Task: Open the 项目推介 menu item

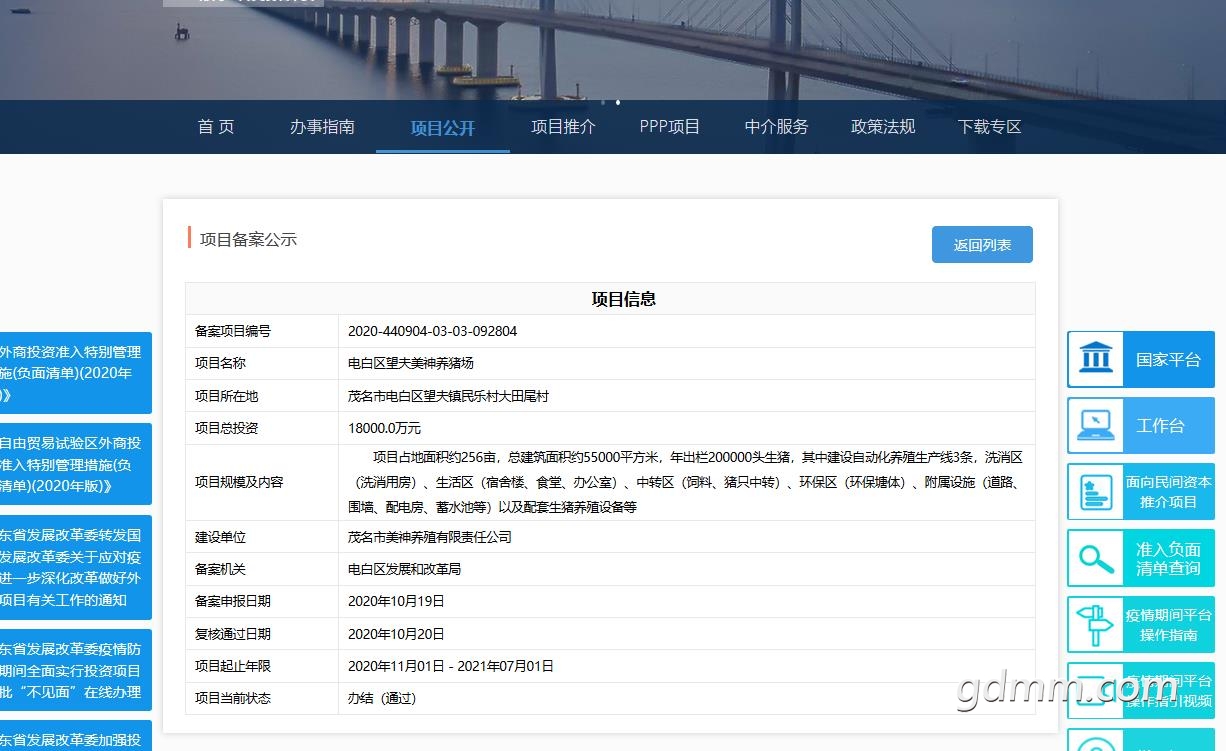Action: (x=563, y=127)
